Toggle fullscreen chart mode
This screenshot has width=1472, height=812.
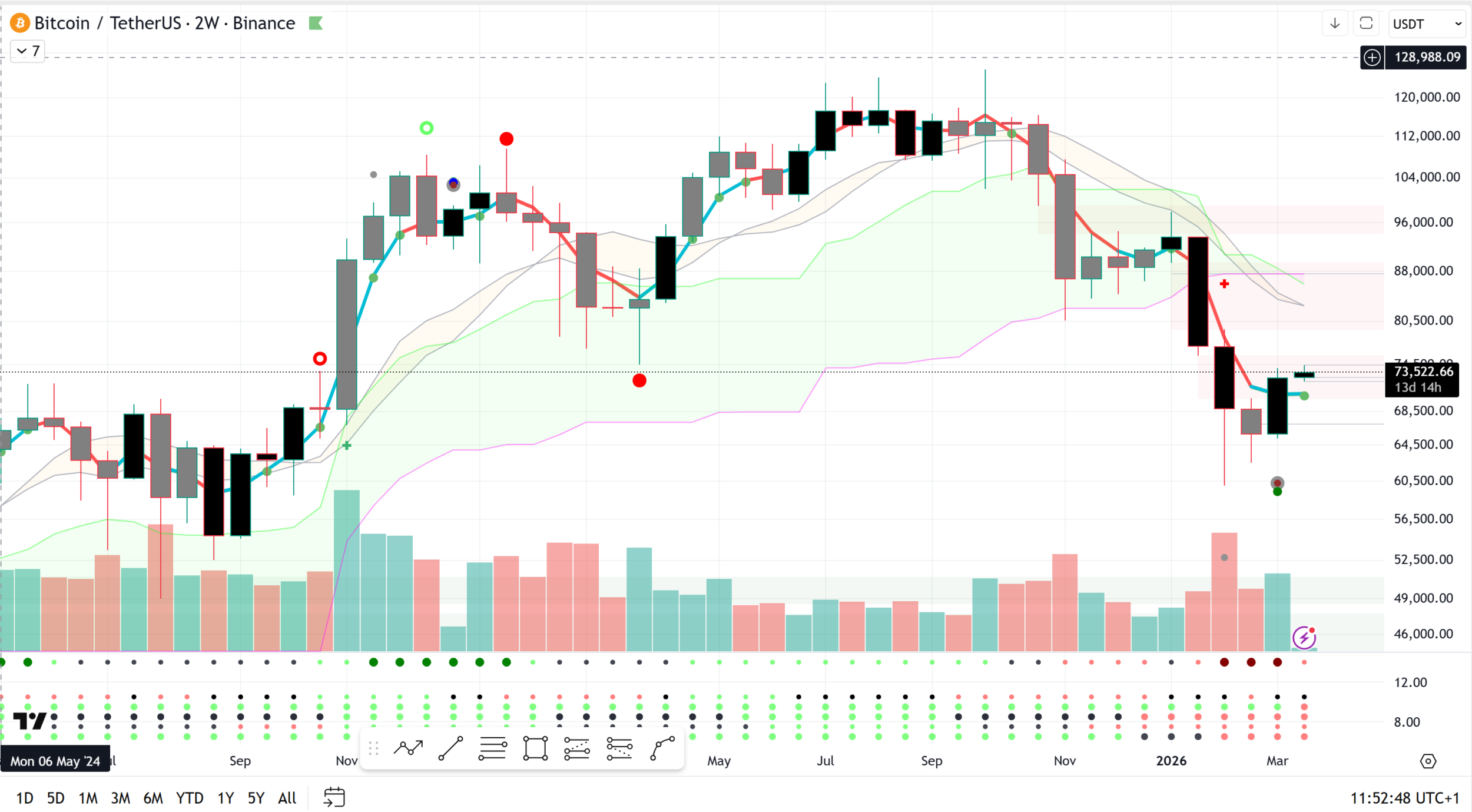point(1366,24)
